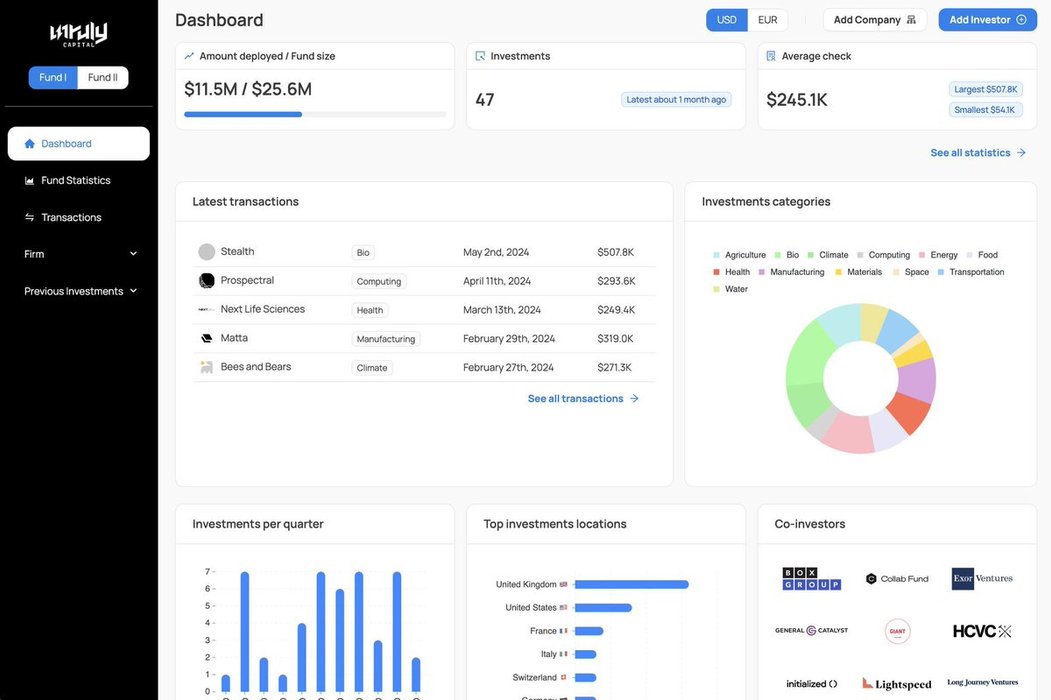Toggle Bio in the chart legend
The width and height of the screenshot is (1051, 700).
click(787, 255)
